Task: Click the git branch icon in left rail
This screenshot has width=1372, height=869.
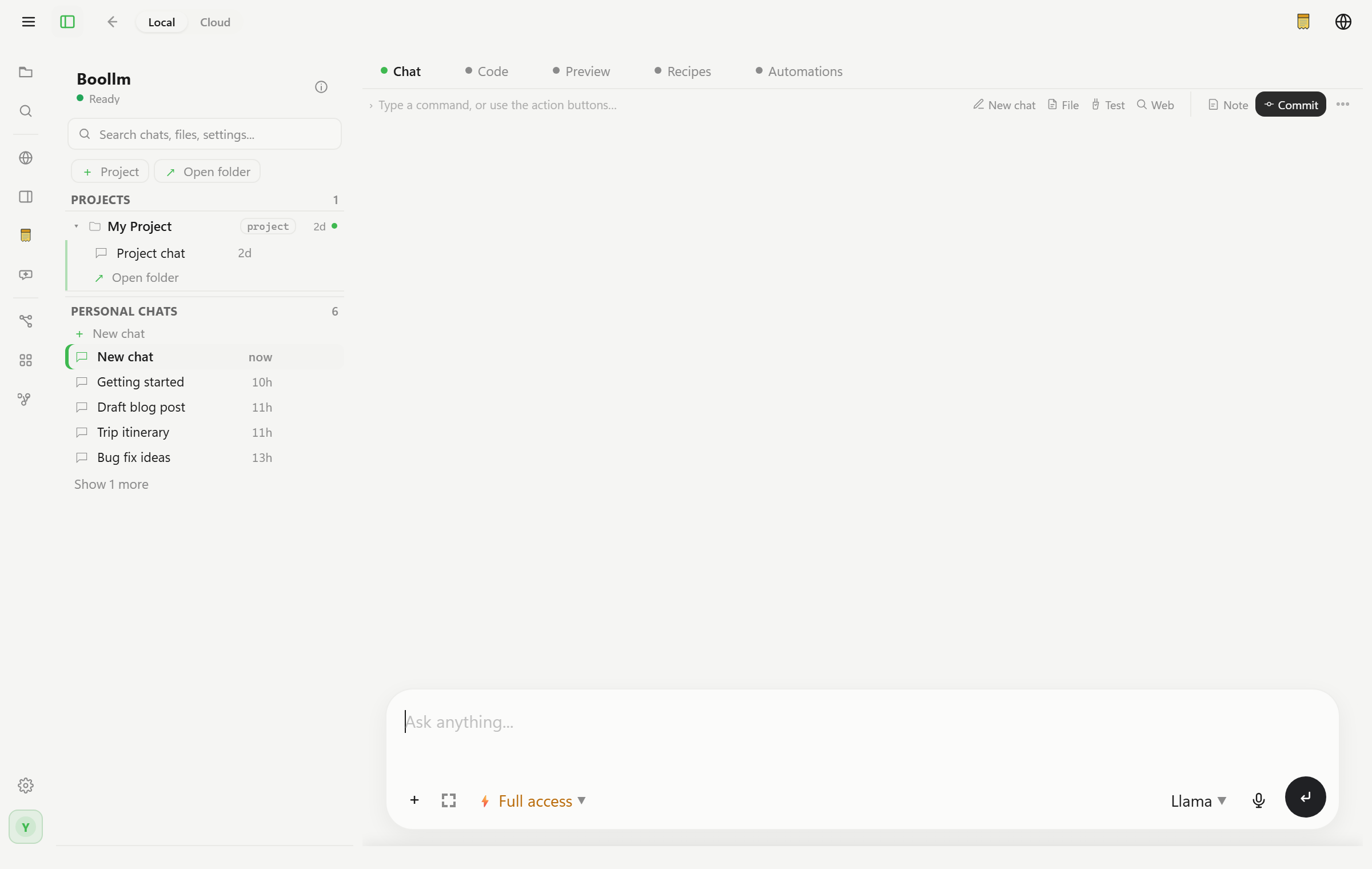Action: coord(24,399)
